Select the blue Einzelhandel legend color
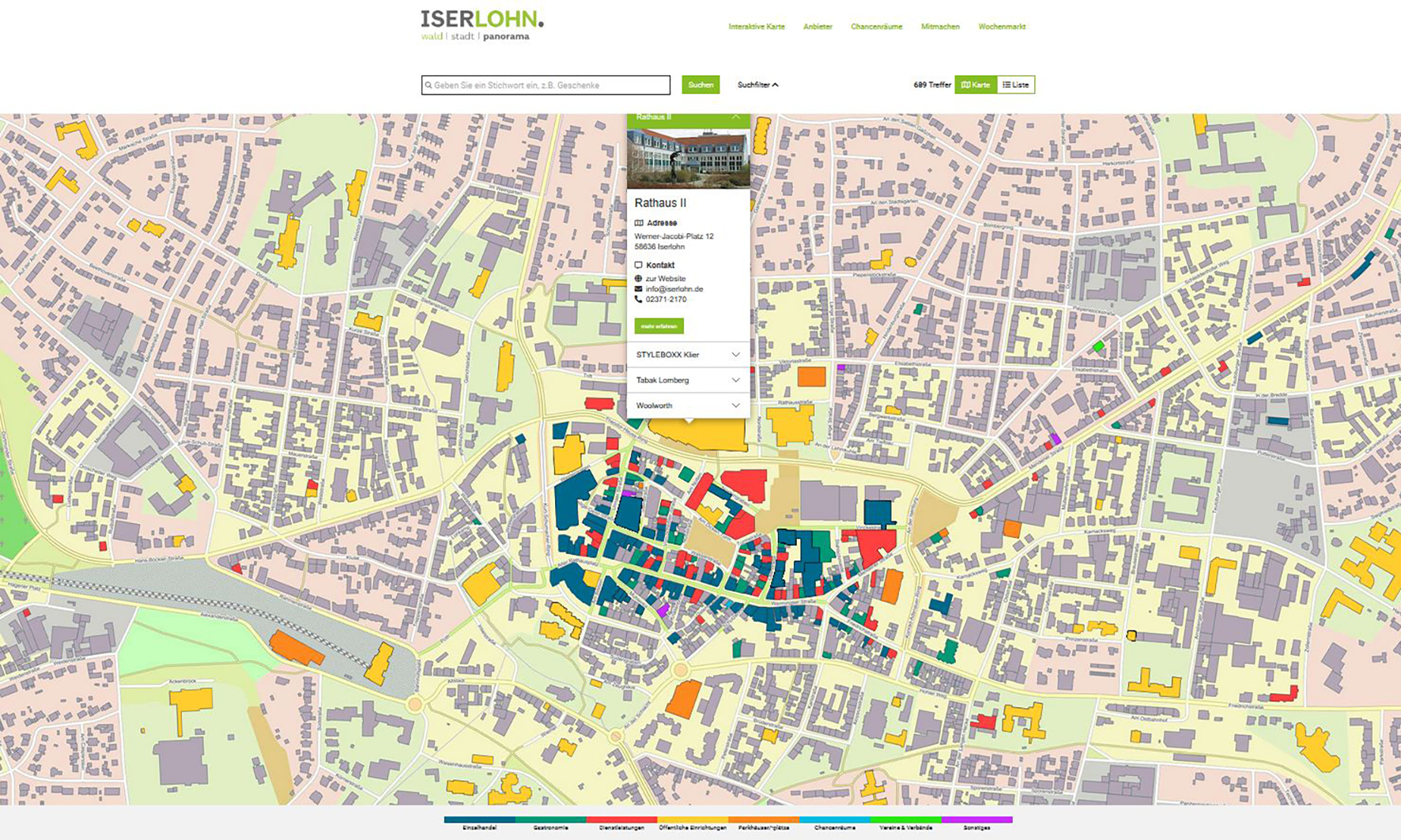This screenshot has height=840, width=1401. click(479, 820)
